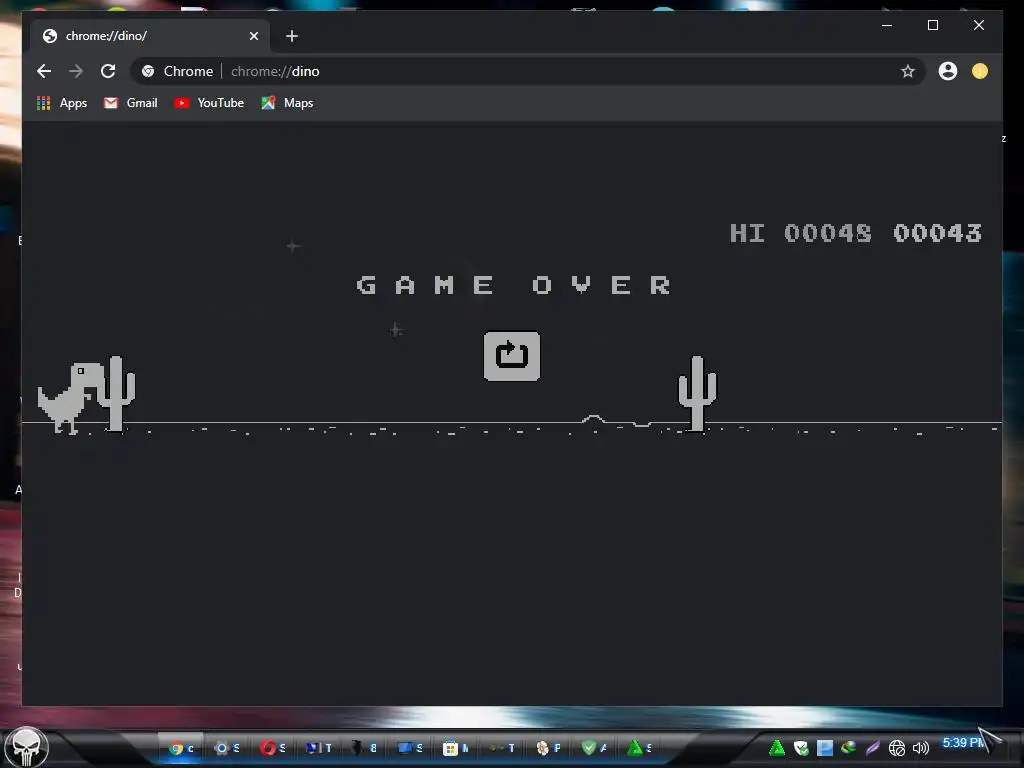The height and width of the screenshot is (768, 1024).
Task: Open the volume speaker tray icon
Action: [921, 748]
